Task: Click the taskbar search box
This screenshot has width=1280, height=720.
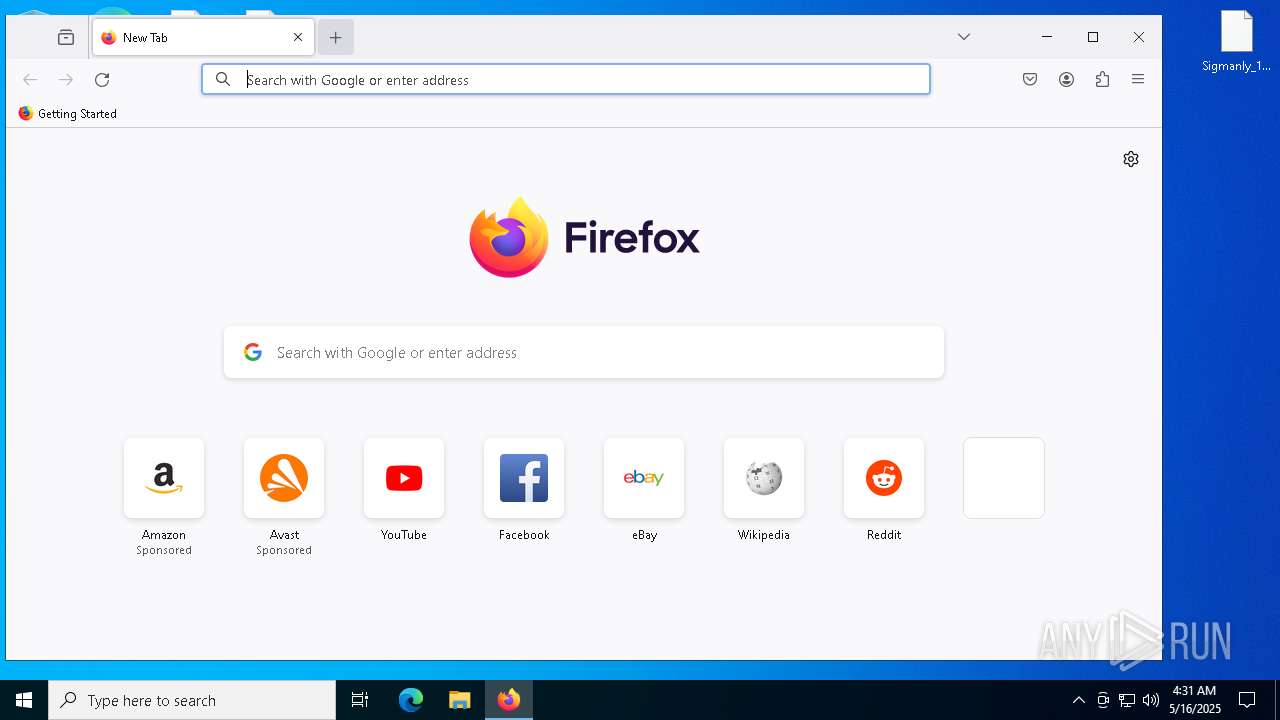Action: click(x=192, y=700)
